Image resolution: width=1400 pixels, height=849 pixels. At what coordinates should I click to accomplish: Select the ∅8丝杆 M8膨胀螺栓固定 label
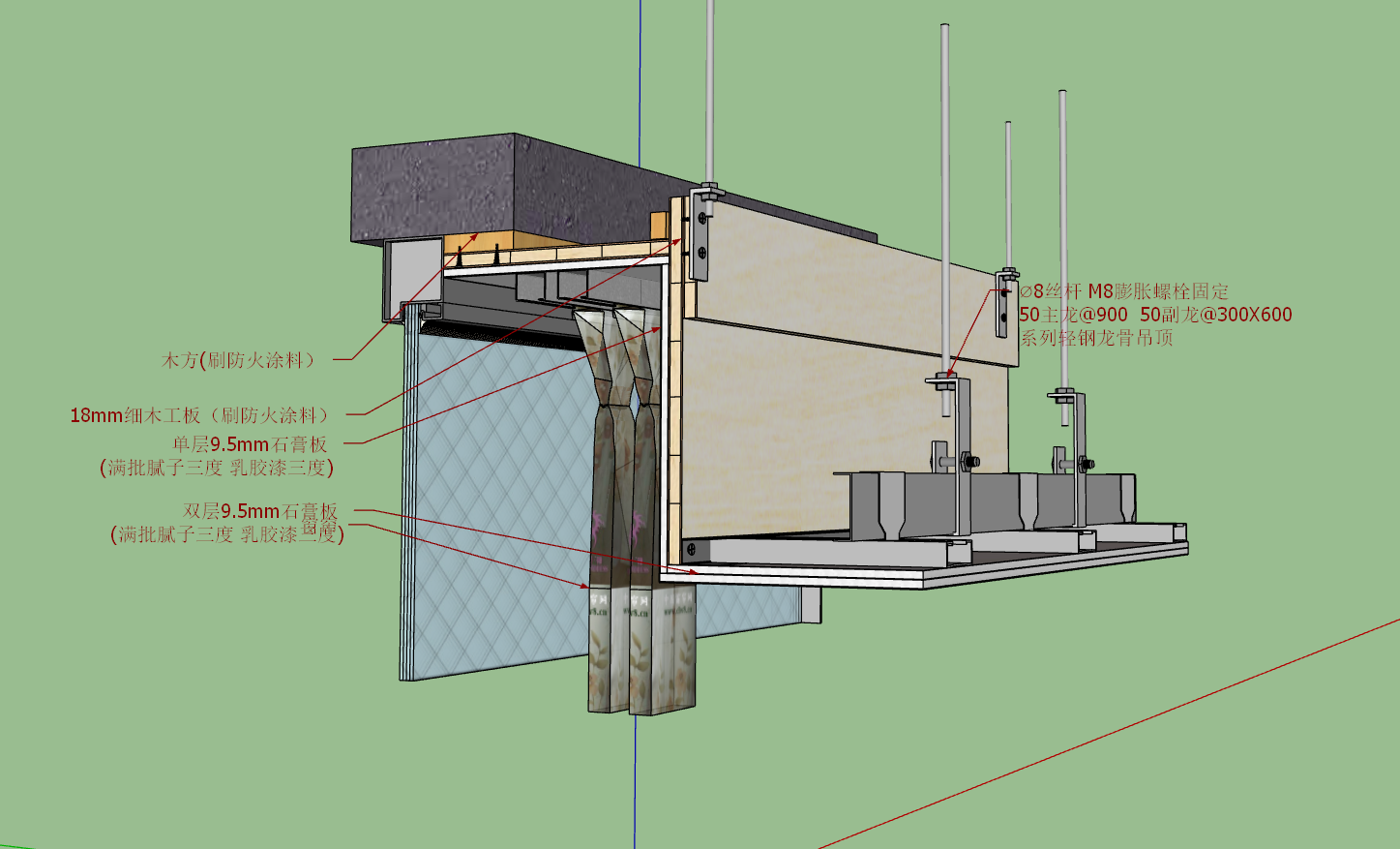(1123, 290)
